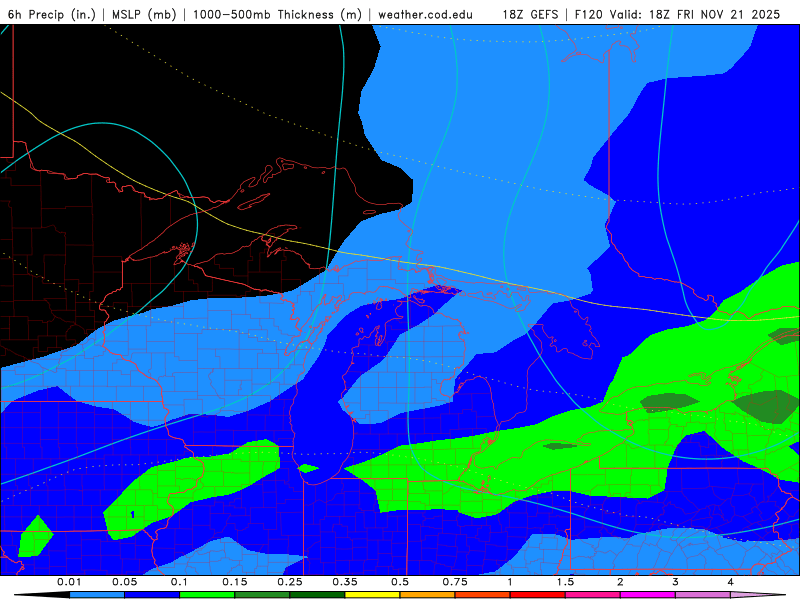Click the '0.15' legend value
This screenshot has height=600, width=800.
click(235, 582)
